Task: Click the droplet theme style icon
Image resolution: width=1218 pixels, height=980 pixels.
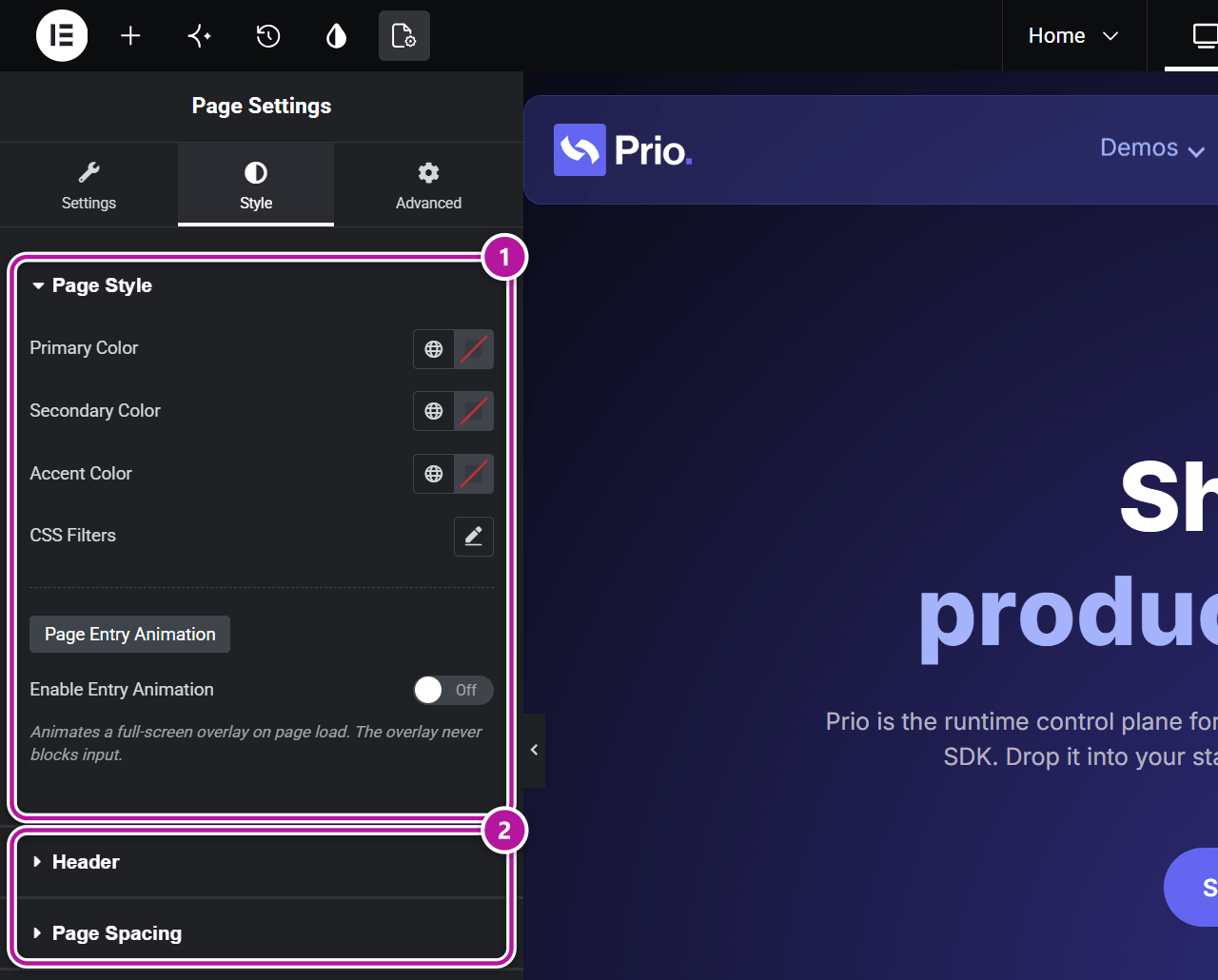Action: [x=336, y=35]
